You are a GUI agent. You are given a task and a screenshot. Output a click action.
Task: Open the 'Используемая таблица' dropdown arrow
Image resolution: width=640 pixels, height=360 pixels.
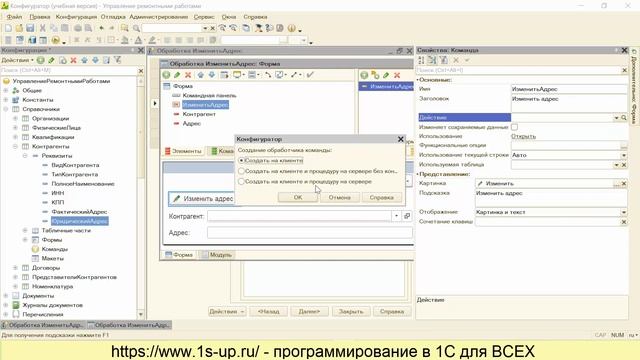coord(616,165)
